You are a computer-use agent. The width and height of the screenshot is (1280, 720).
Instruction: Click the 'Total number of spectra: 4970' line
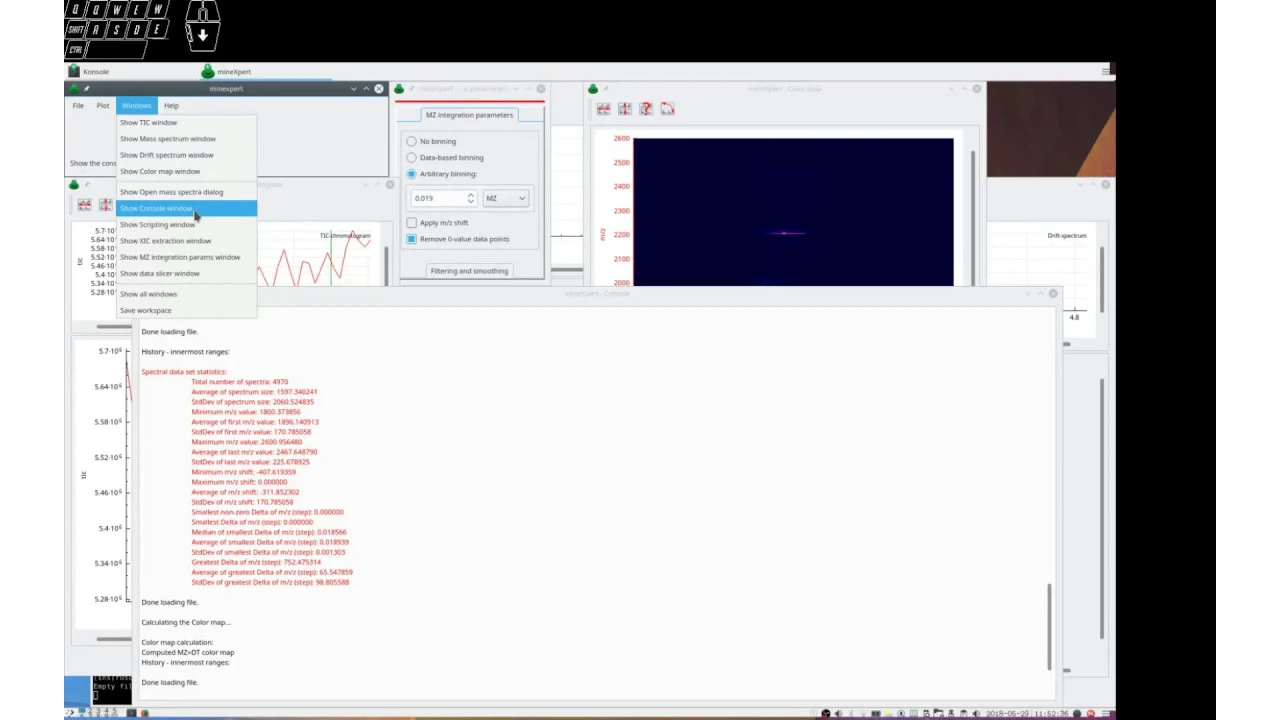(x=240, y=382)
